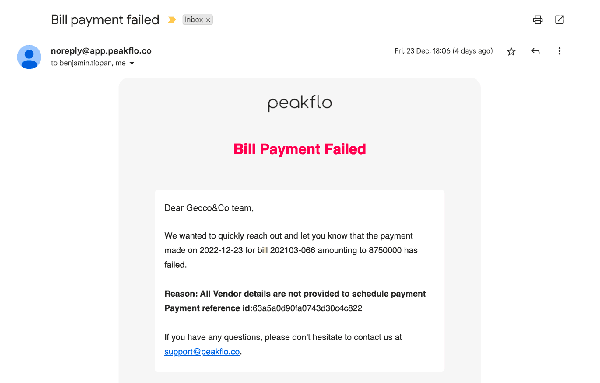Image resolution: width=600 pixels, height=383 pixels.
Task: Open the support@peakflo.co email link
Action: (x=202, y=352)
